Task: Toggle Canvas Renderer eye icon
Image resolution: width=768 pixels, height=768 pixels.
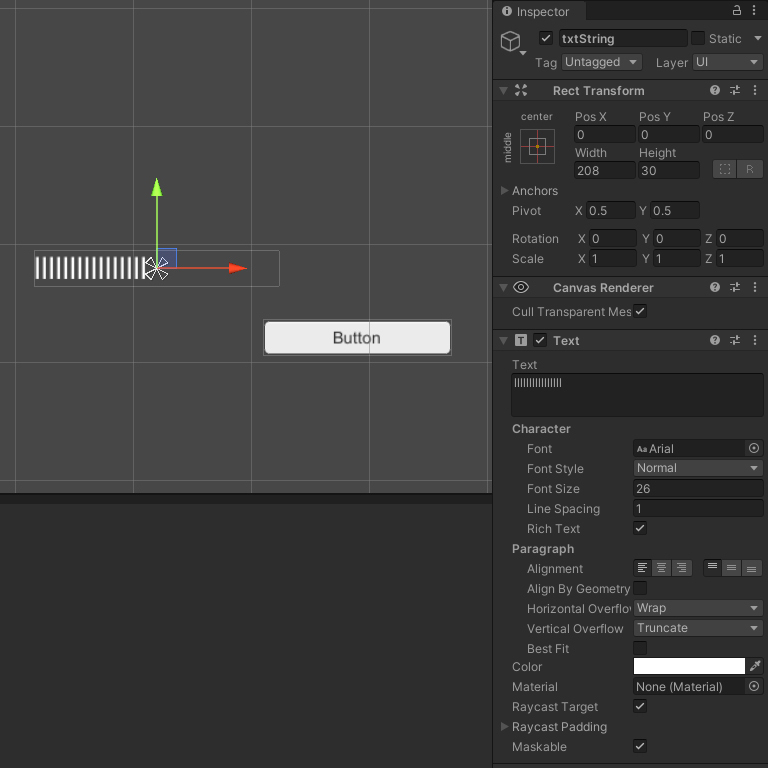Action: pyautogui.click(x=521, y=287)
